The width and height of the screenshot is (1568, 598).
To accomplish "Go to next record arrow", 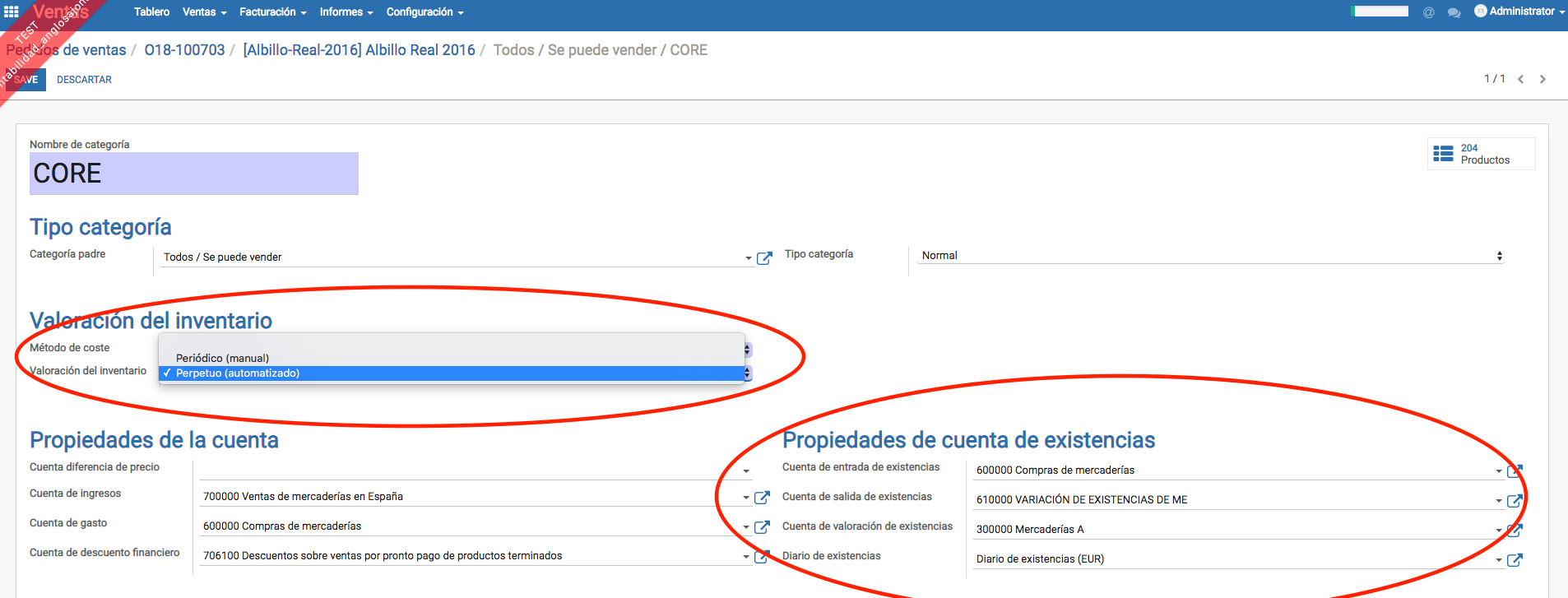I will click(1542, 79).
